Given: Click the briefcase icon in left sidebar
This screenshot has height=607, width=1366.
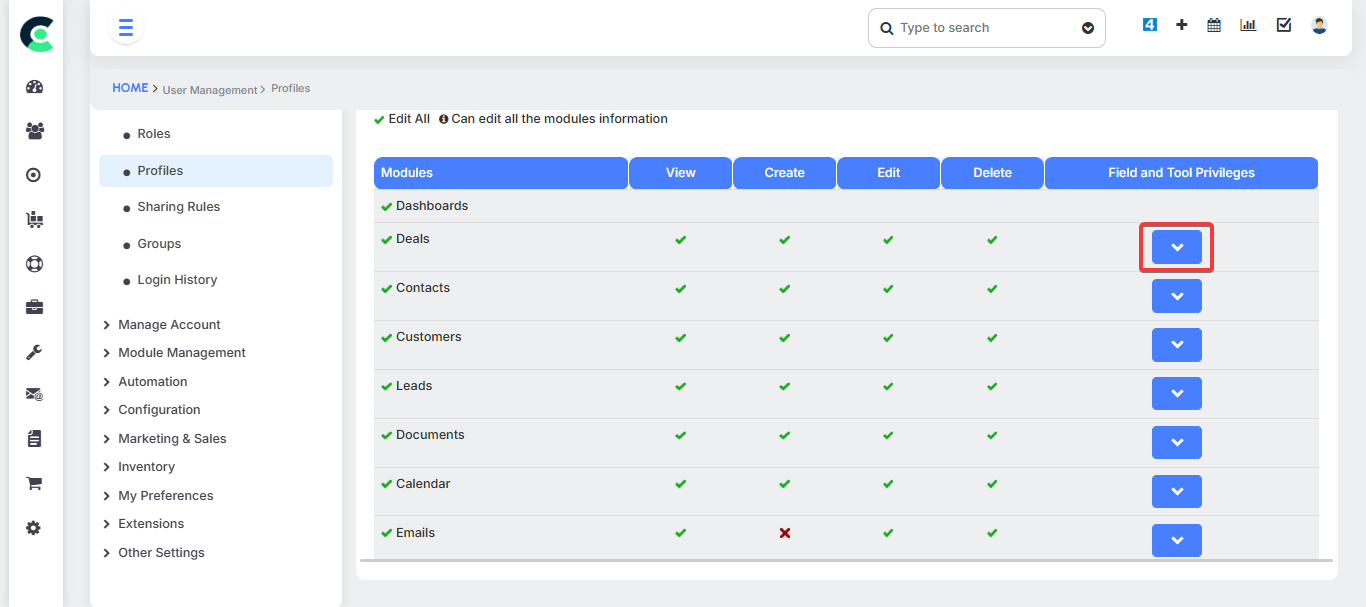Looking at the screenshot, I should [34, 308].
